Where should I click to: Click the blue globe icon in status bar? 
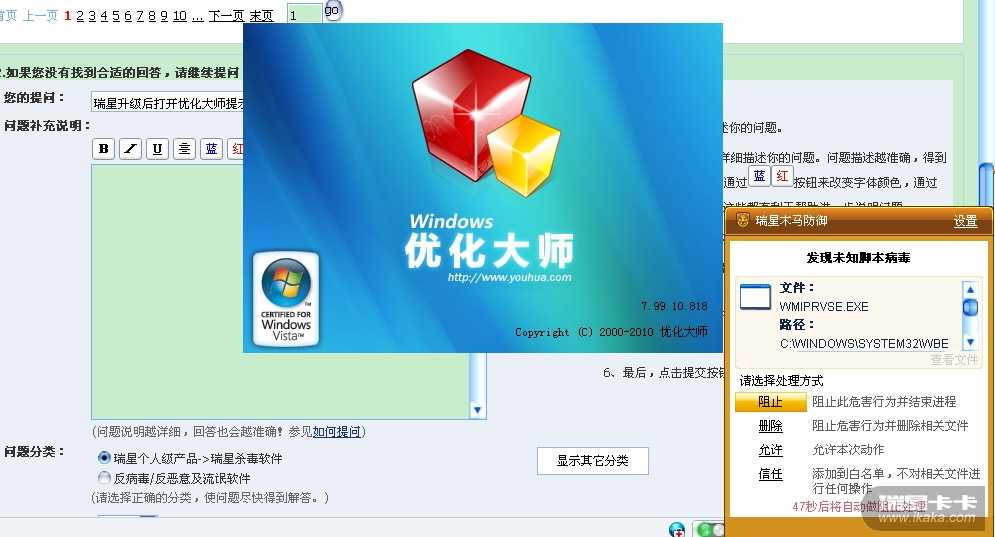677,529
